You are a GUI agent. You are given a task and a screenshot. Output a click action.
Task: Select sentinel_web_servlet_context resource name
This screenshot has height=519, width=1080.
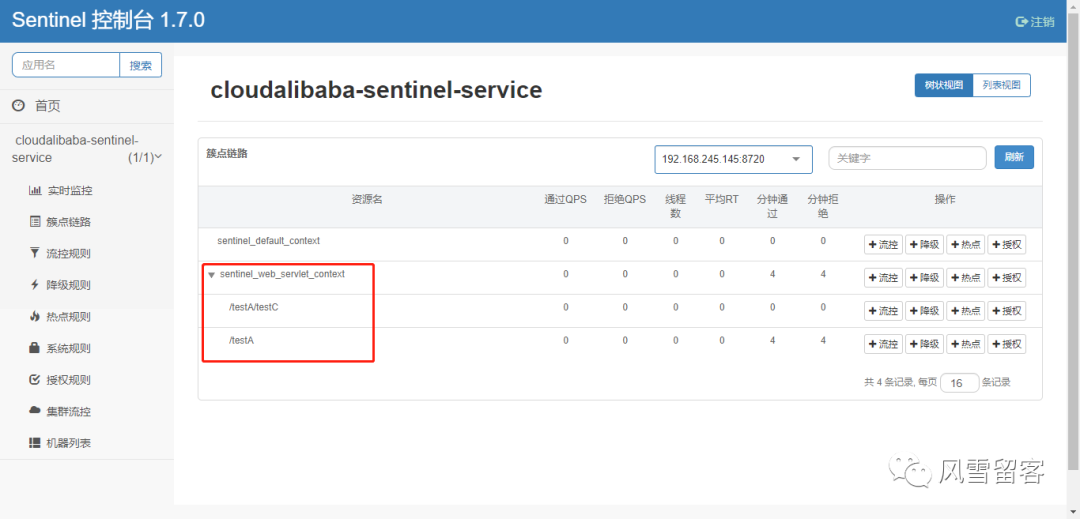(282, 274)
